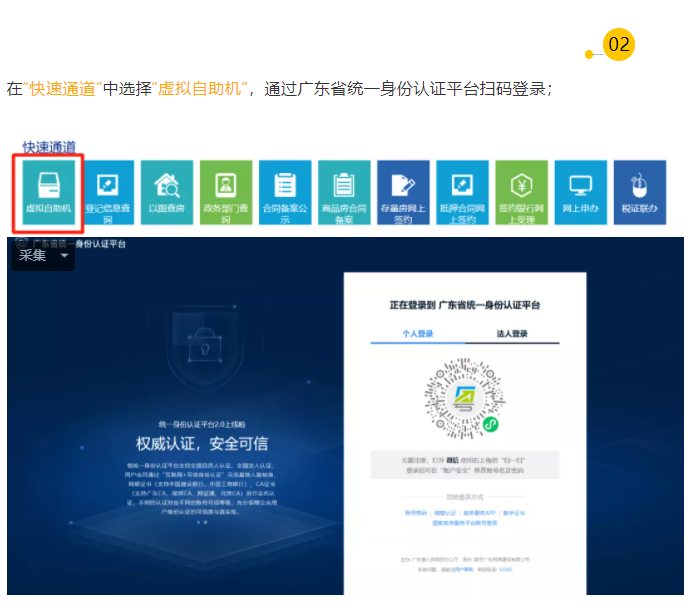
Task: Click the 广东省统一身份认证平台 header logo
Action: coord(71,244)
